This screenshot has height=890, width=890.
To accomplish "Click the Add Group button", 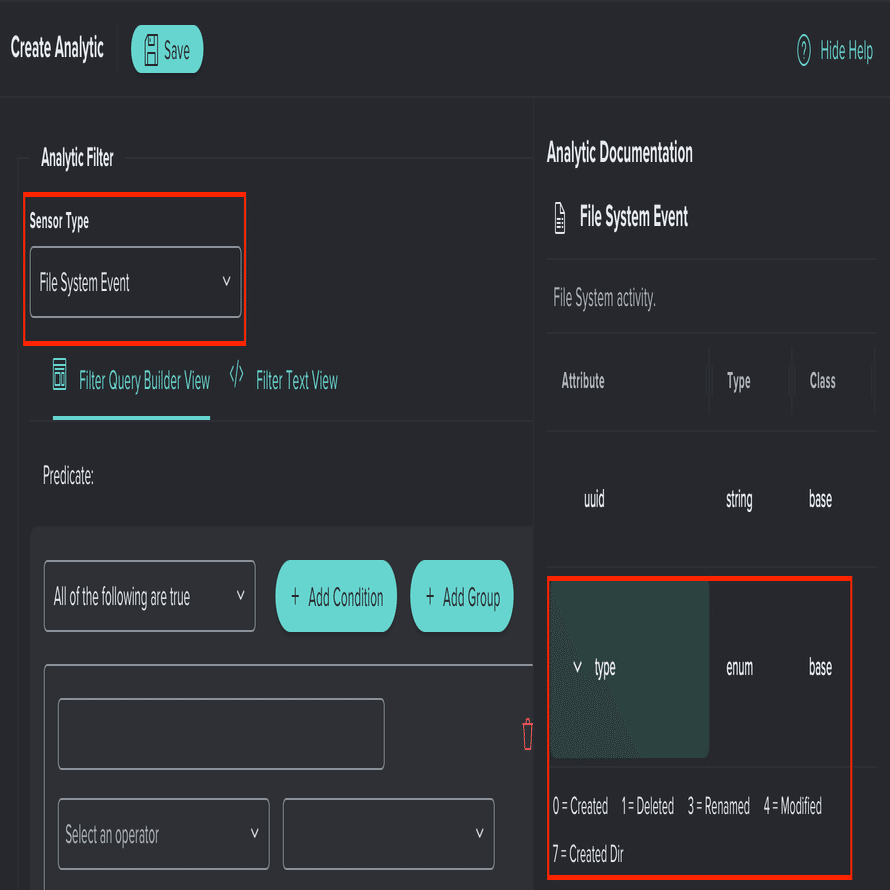I will tap(462, 596).
